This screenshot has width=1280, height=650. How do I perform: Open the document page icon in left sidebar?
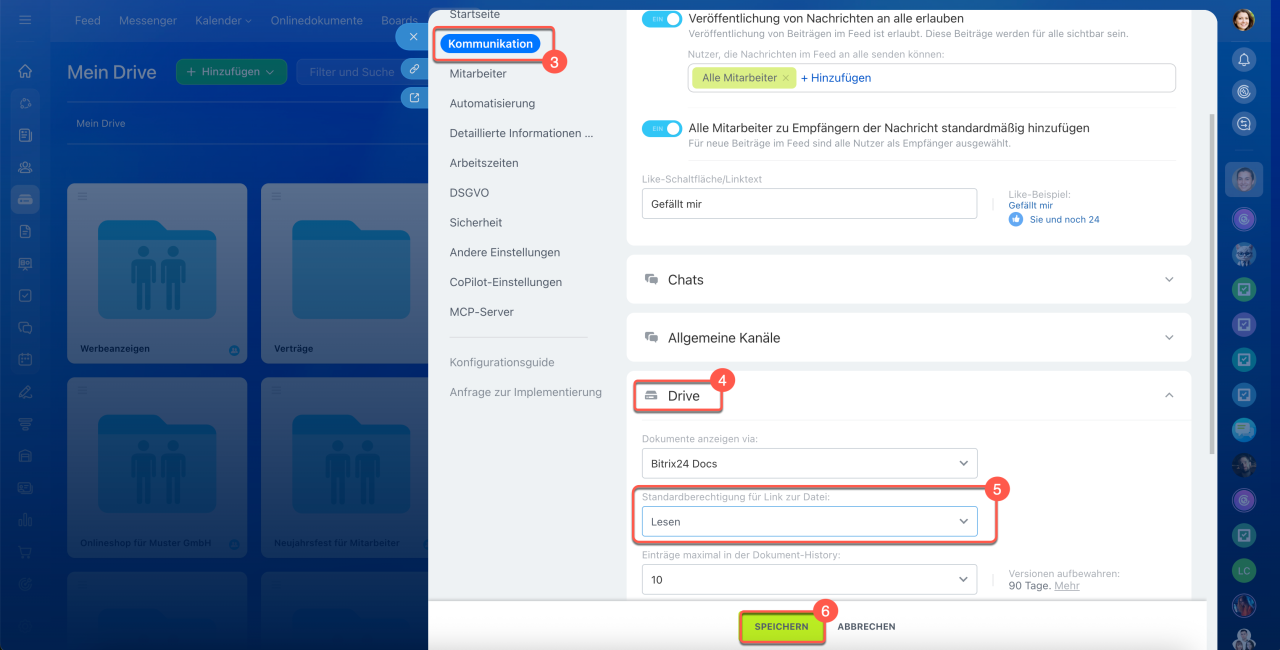tap(25, 231)
